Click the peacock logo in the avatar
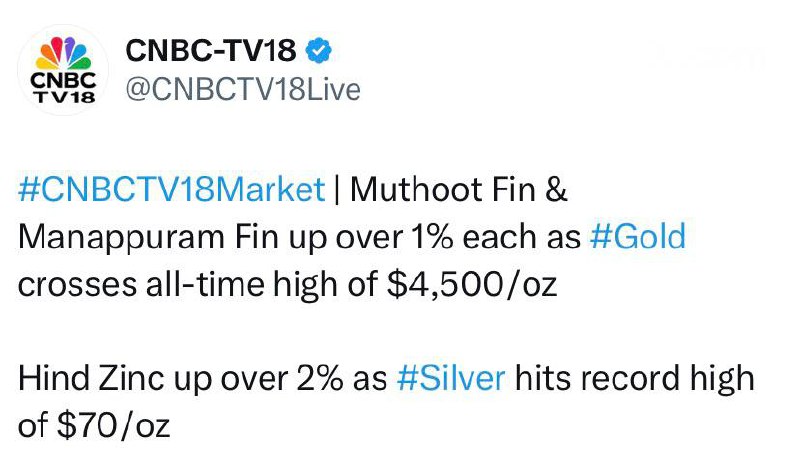The width and height of the screenshot is (800, 466). [64, 52]
